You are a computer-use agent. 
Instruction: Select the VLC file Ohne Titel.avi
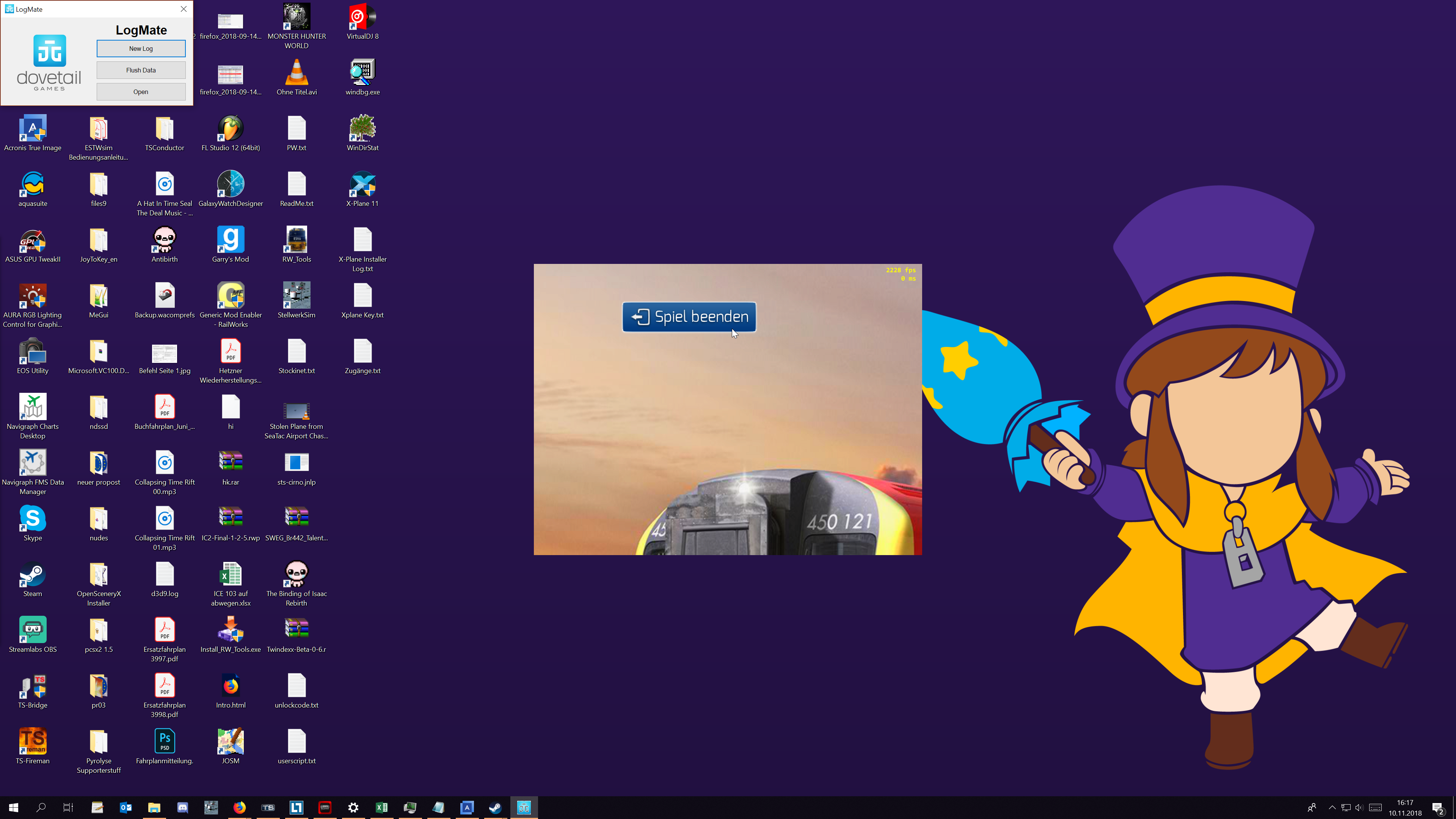[296, 74]
